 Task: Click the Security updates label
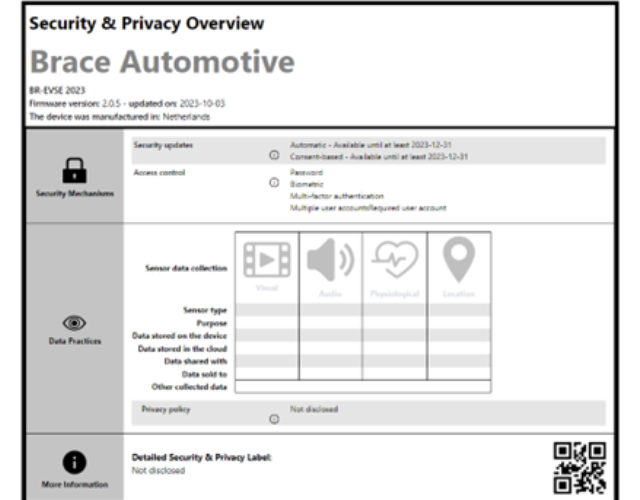pos(163,145)
